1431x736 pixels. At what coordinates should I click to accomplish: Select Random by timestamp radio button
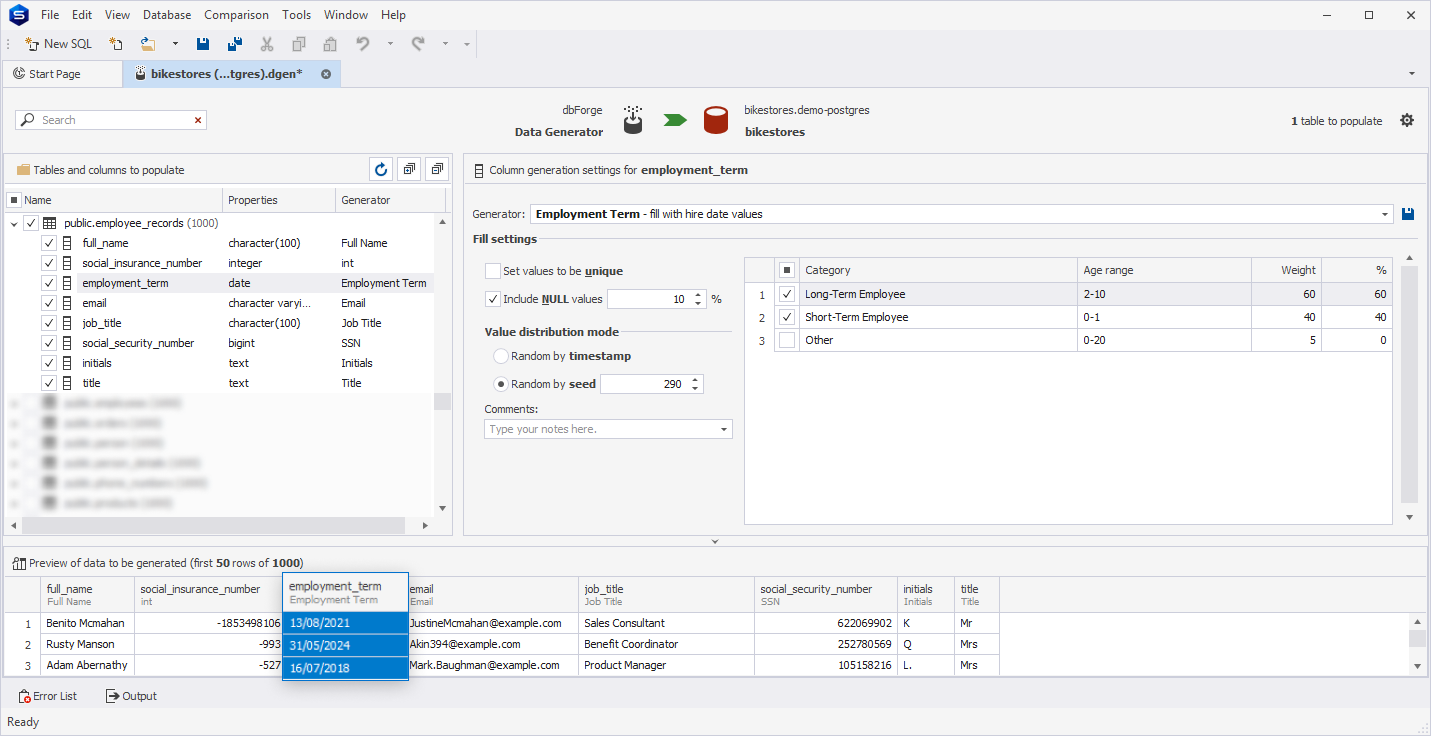coord(501,356)
